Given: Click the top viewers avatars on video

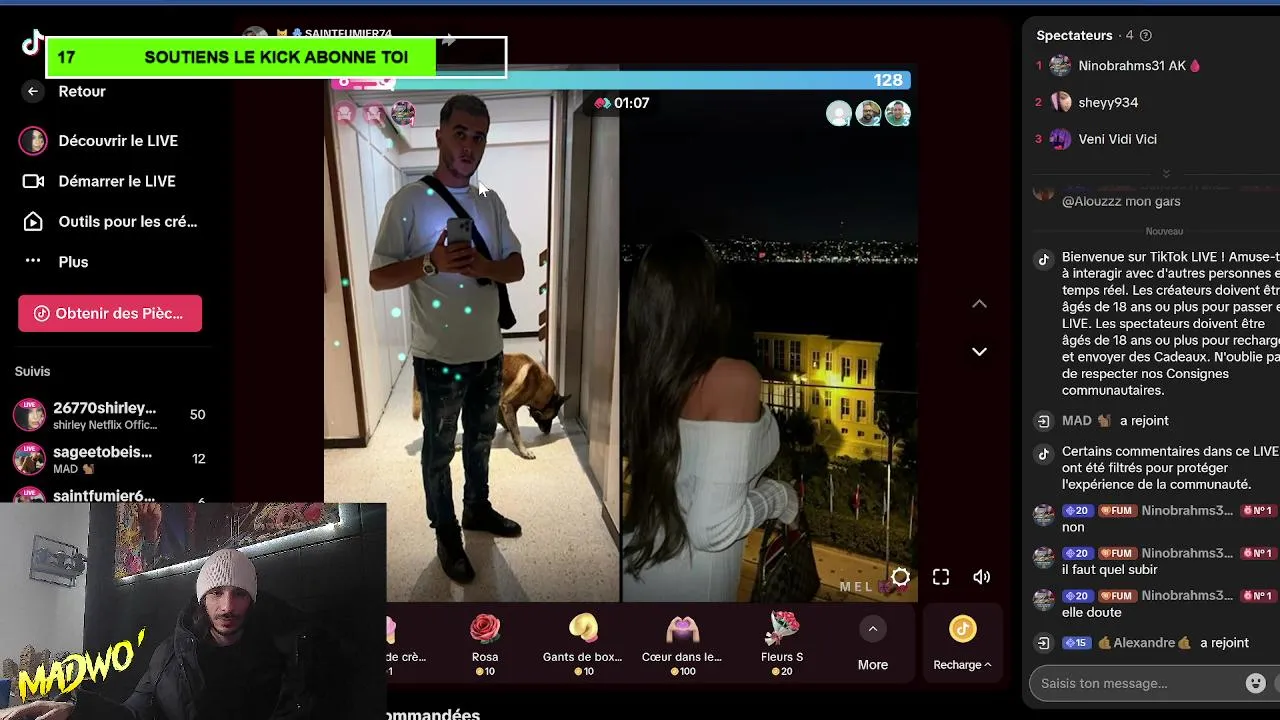Looking at the screenshot, I should pos(868,114).
